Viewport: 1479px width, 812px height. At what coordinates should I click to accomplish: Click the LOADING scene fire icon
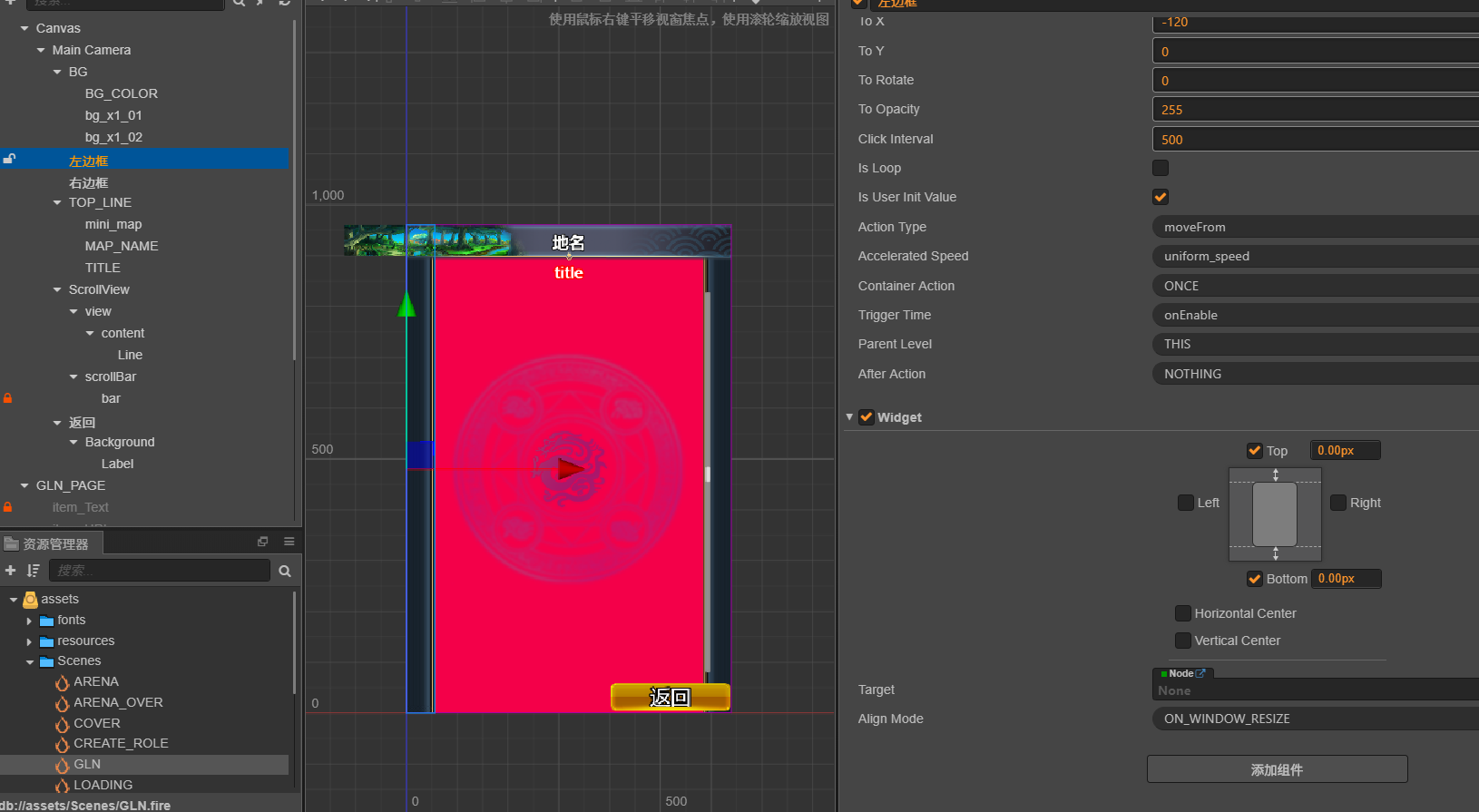(62, 786)
